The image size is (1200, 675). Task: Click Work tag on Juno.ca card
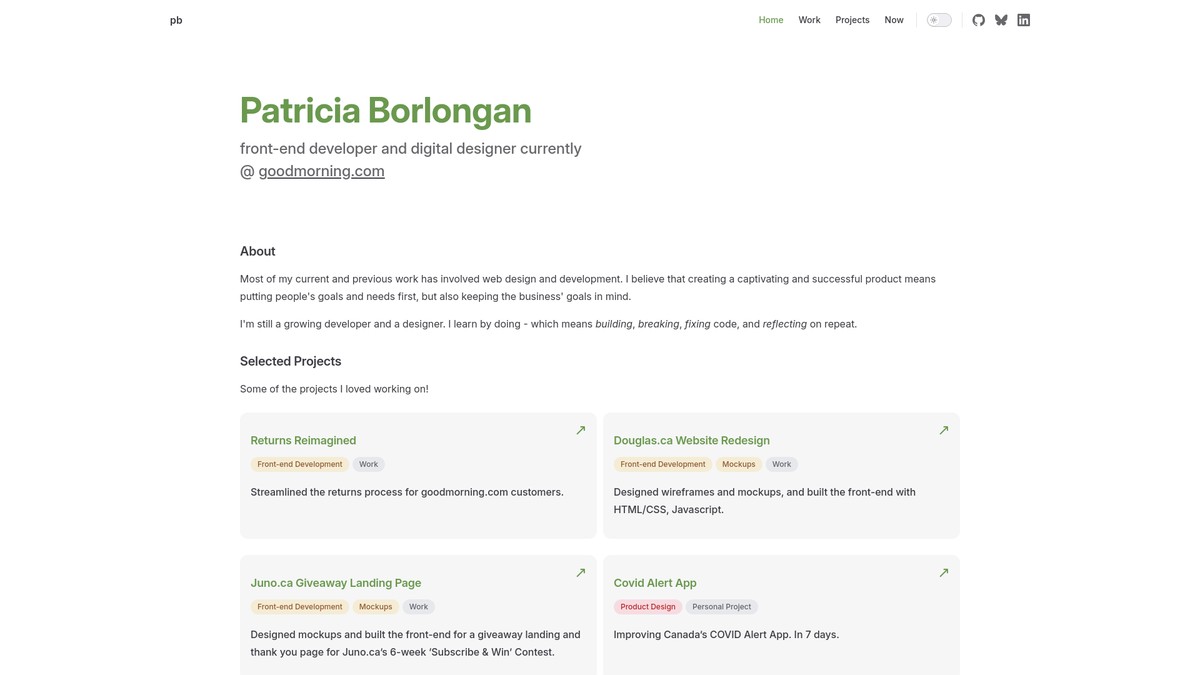(x=418, y=607)
